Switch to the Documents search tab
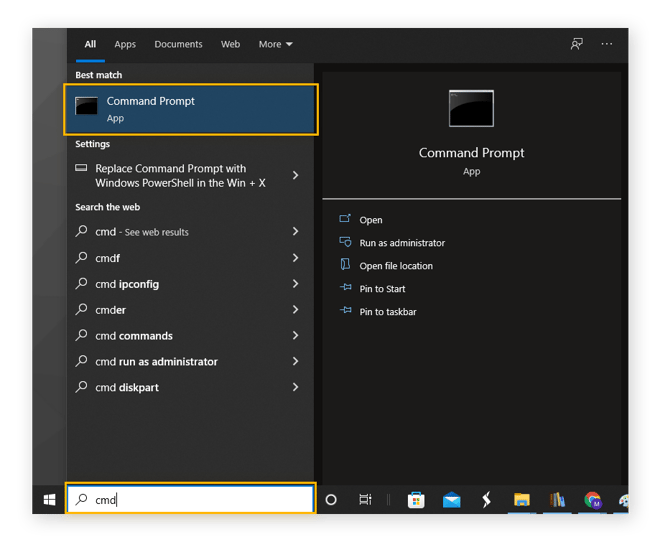This screenshot has width=660, height=542. coord(178,44)
